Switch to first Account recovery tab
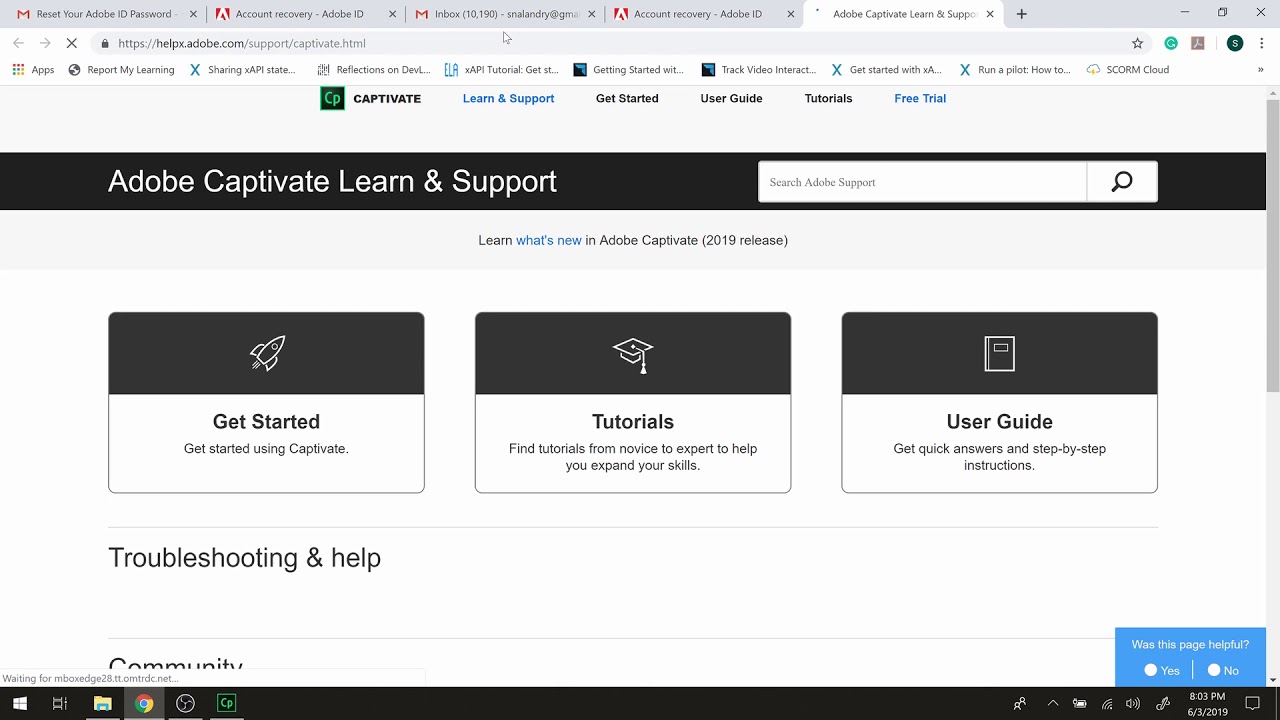This screenshot has height=720, width=1280. pyautogui.click(x=305, y=14)
